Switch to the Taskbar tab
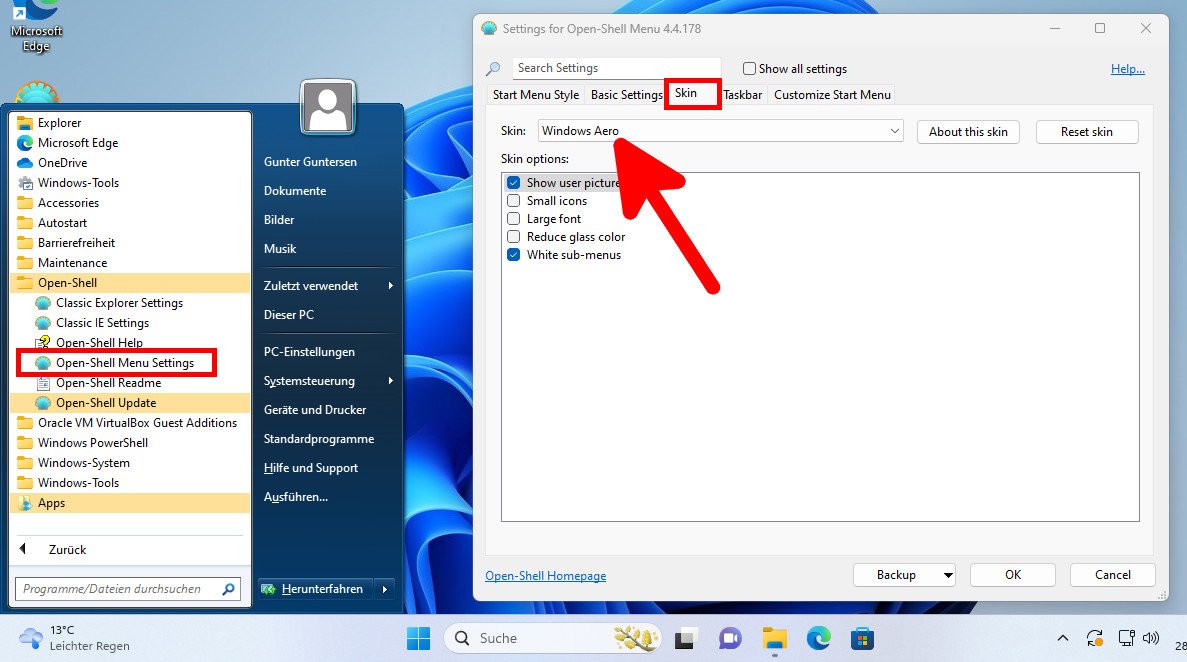This screenshot has height=662, width=1187. (742, 94)
